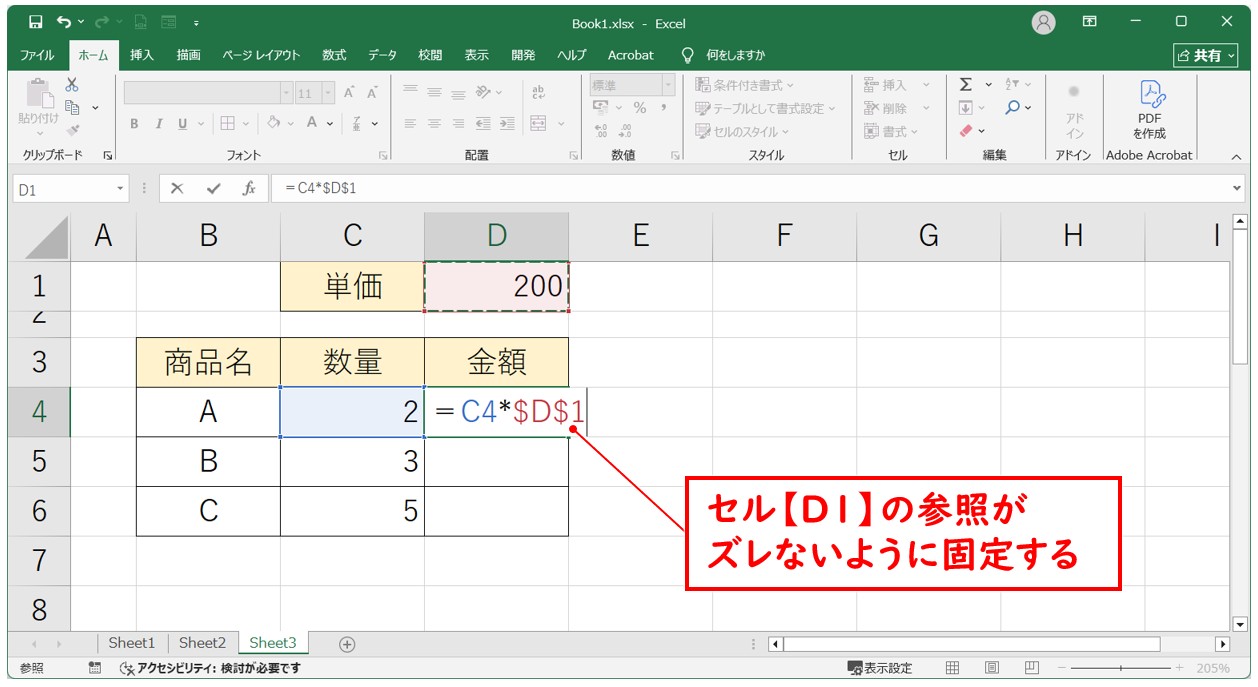Viewport: 1258px width, 687px height.
Task: Click the Undo icon at top left
Action: [x=63, y=23]
